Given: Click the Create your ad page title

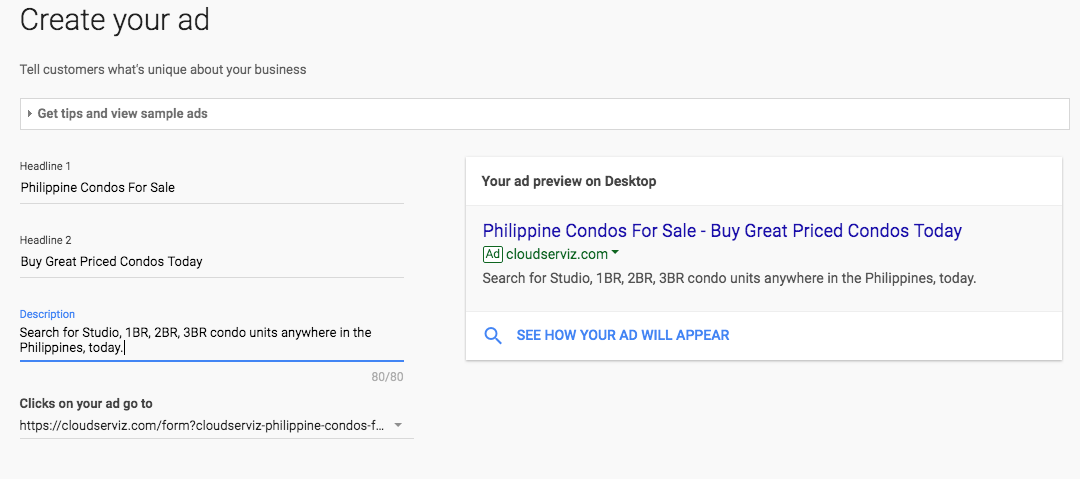Looking at the screenshot, I should click(x=114, y=20).
